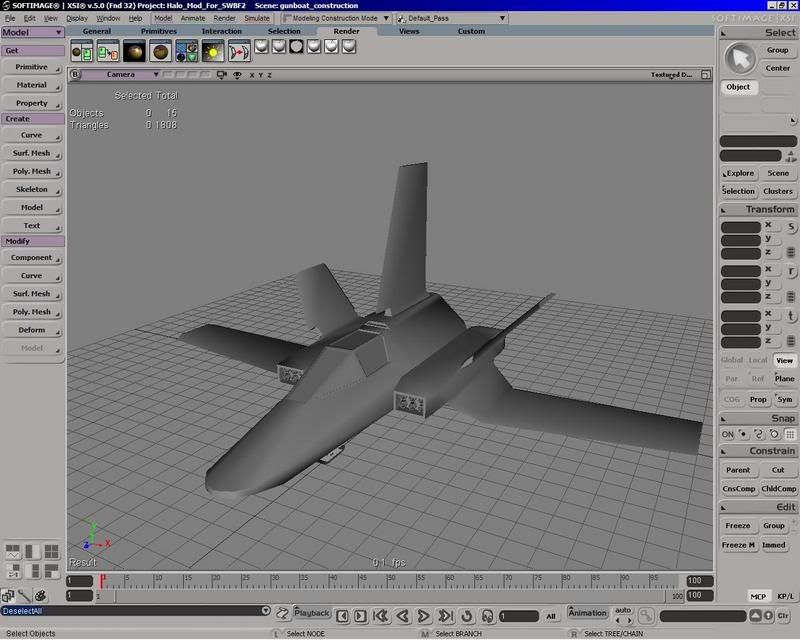Click the set keyframe key icon
Image resolution: width=800 pixels, height=640 pixels.
pyautogui.click(x=646, y=616)
